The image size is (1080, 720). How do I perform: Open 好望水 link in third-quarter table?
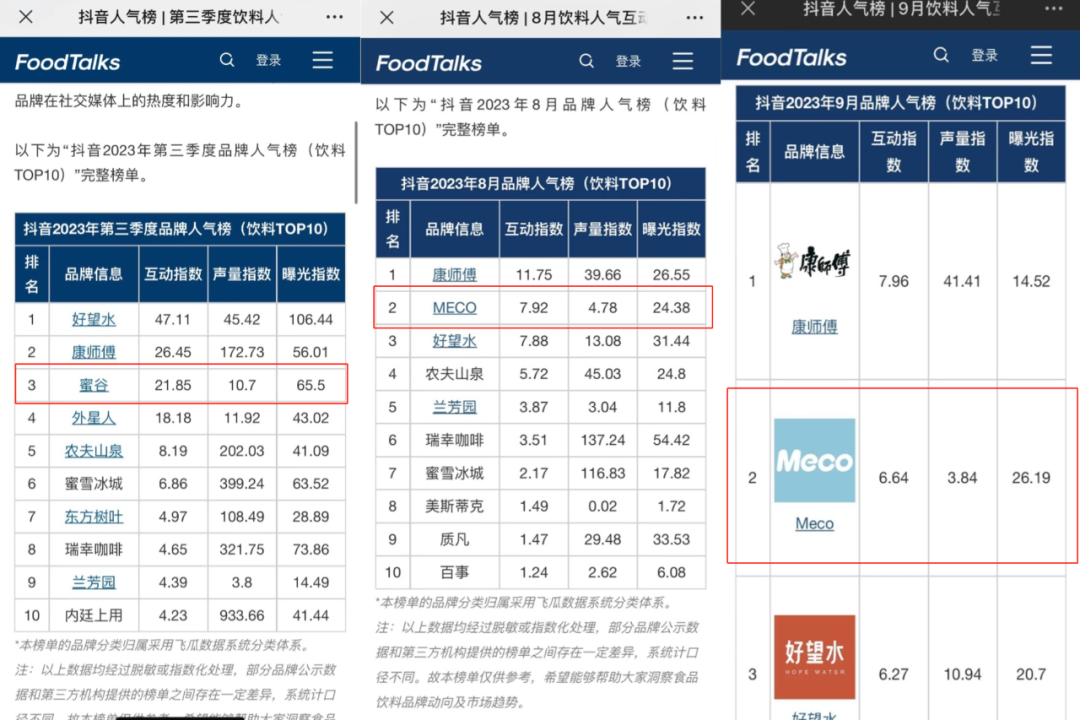click(94, 319)
